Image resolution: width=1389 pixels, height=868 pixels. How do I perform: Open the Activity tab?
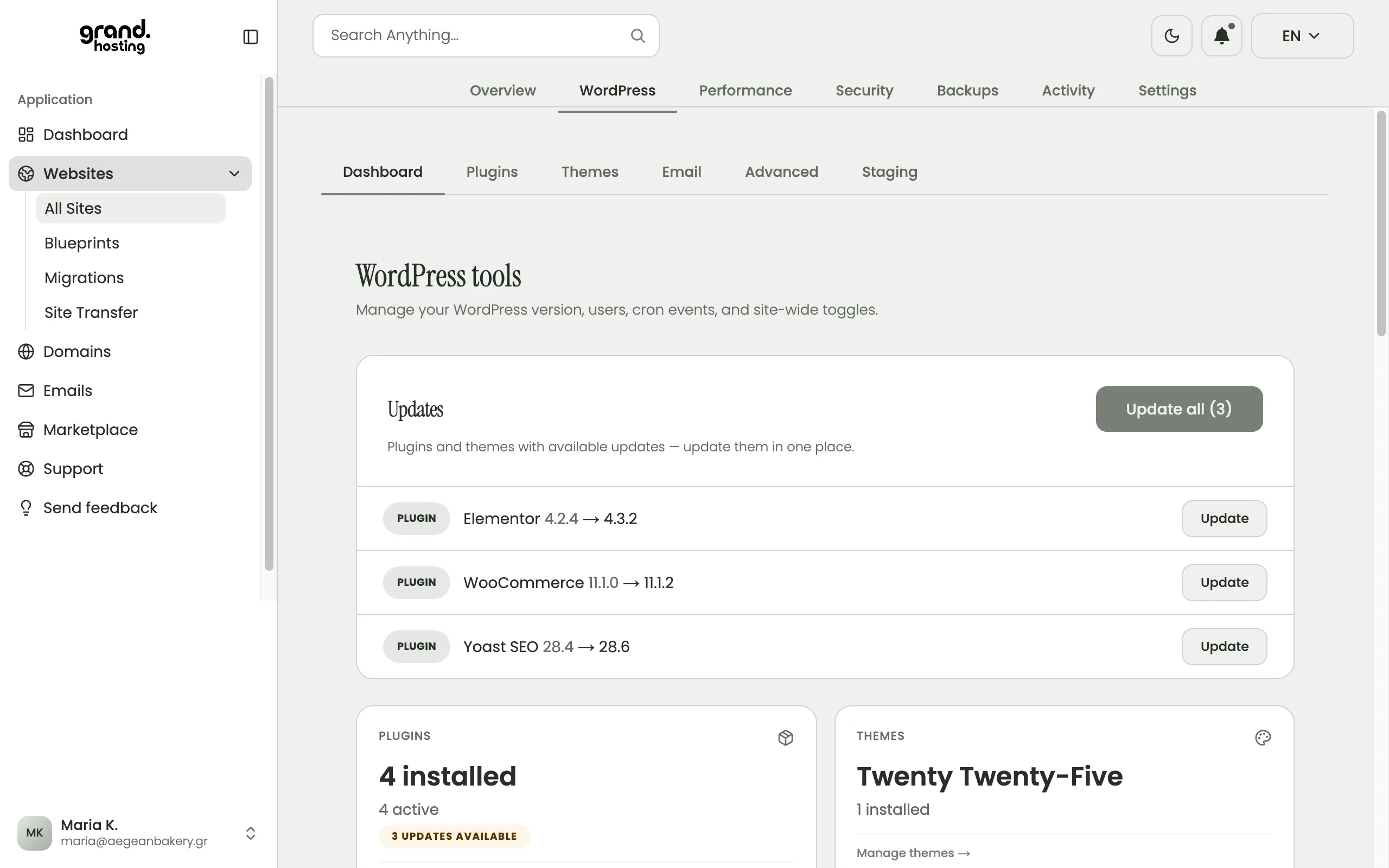[1068, 91]
